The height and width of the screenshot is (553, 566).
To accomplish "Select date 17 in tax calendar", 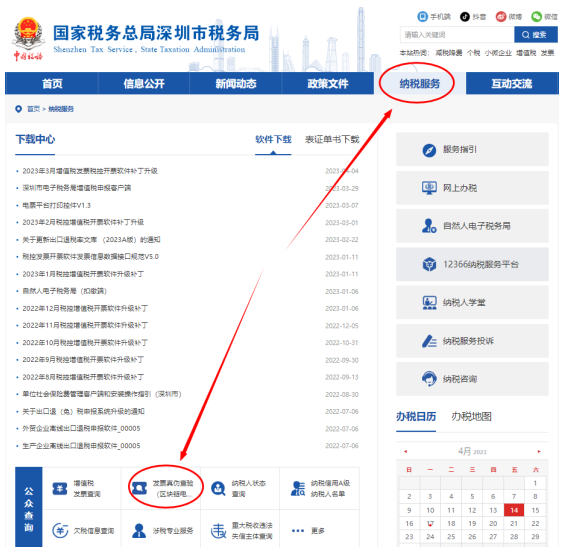I will [430, 523].
